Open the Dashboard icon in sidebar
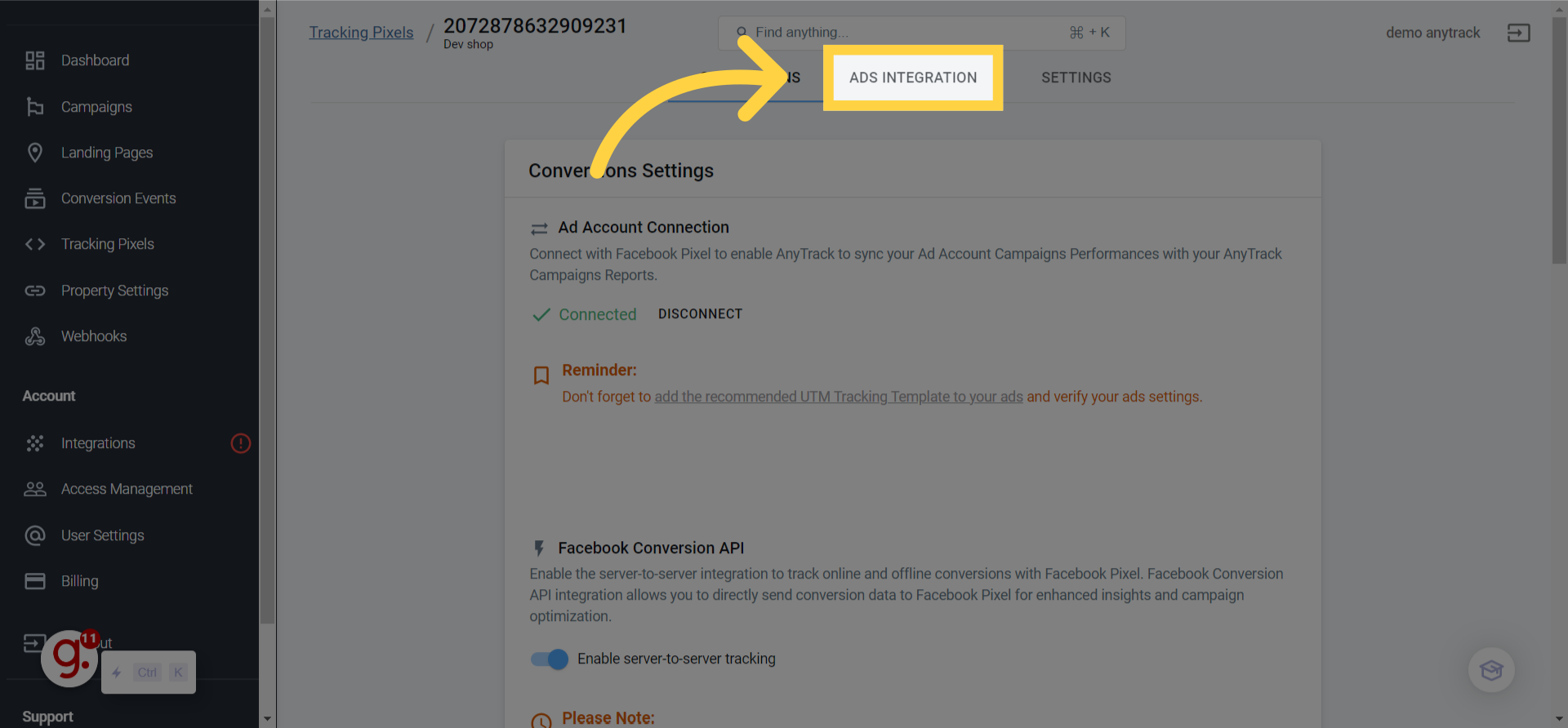Viewport: 1568px width, 728px height. (34, 60)
